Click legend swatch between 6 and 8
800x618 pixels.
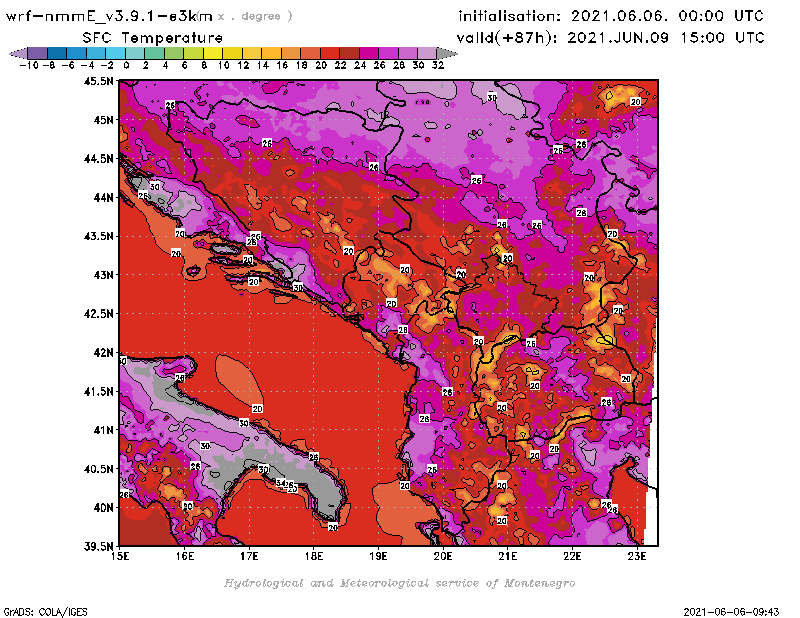point(193,53)
